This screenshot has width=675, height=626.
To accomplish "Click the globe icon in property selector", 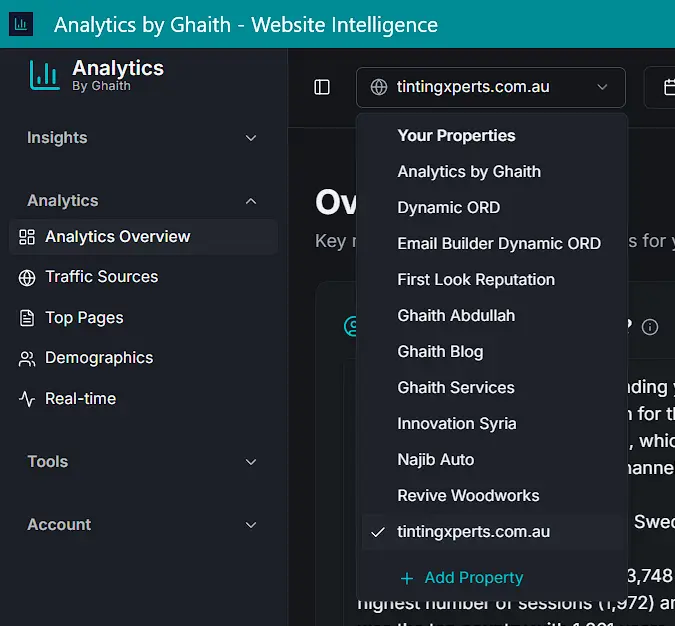I will [379, 87].
